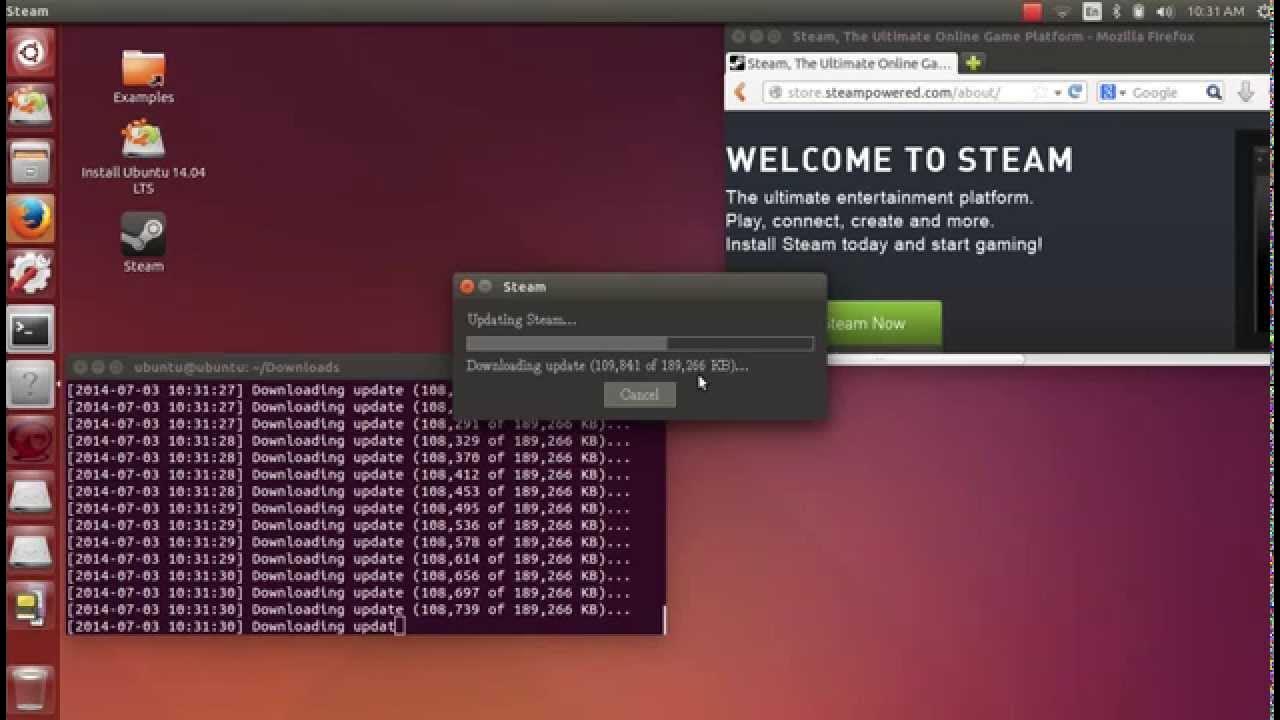Select the Terminal icon in the launcher
Screen dimensions: 1280x720
pyautogui.click(x=30, y=330)
